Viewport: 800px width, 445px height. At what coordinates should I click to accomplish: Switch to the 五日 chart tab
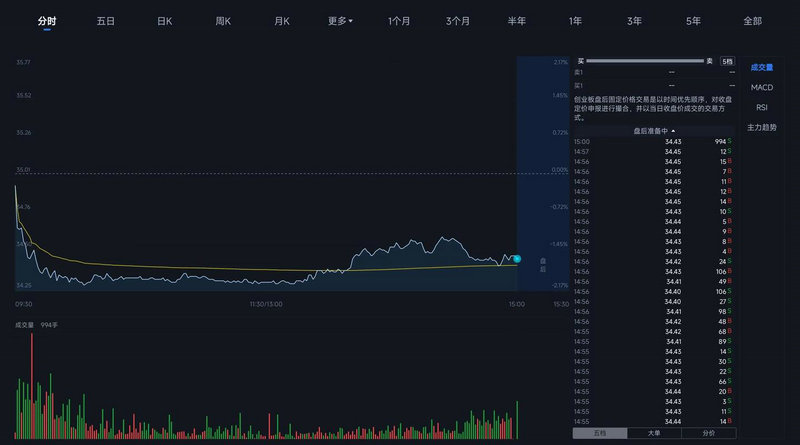click(x=106, y=21)
